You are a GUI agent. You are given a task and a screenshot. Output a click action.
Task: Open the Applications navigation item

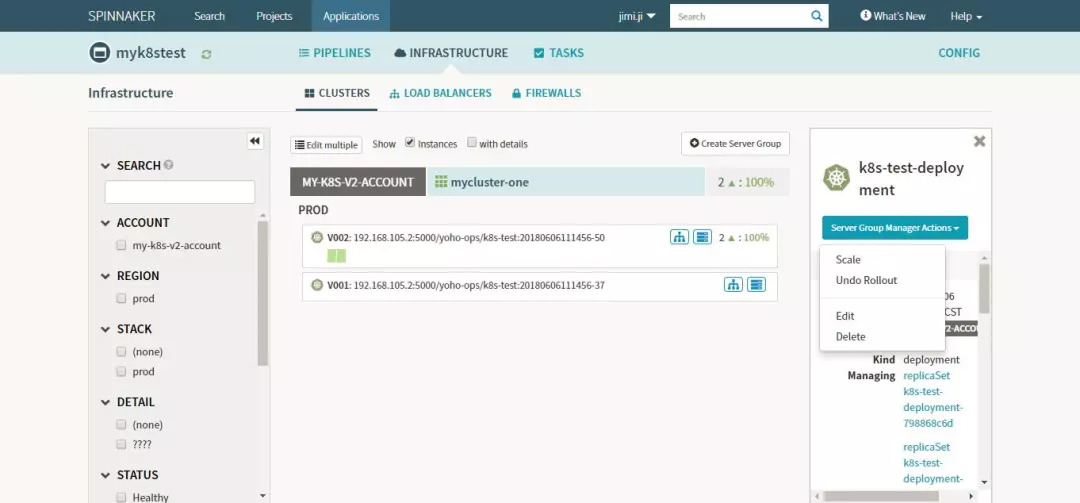[x=351, y=16]
